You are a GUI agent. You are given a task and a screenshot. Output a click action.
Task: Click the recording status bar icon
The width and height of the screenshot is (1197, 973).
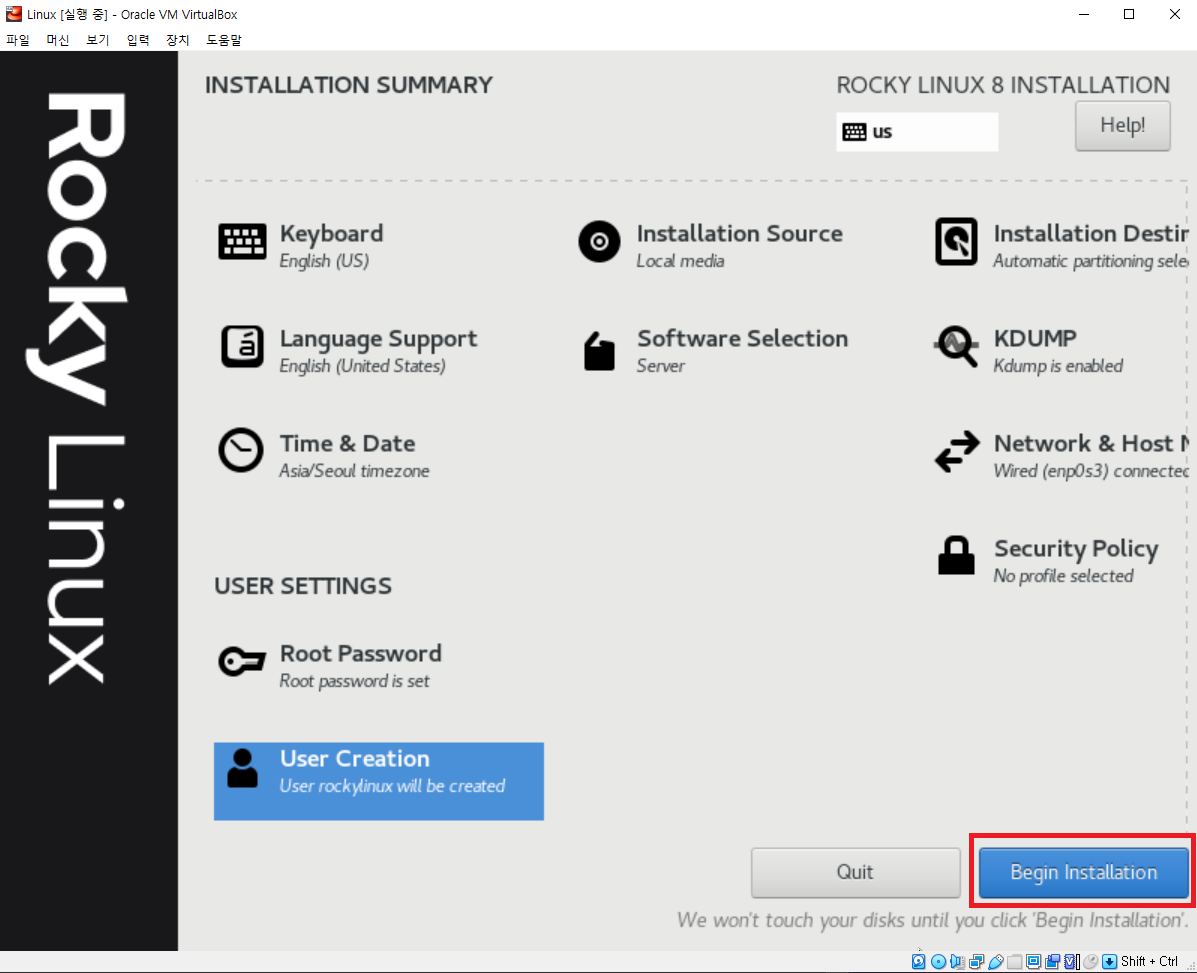click(x=1053, y=961)
